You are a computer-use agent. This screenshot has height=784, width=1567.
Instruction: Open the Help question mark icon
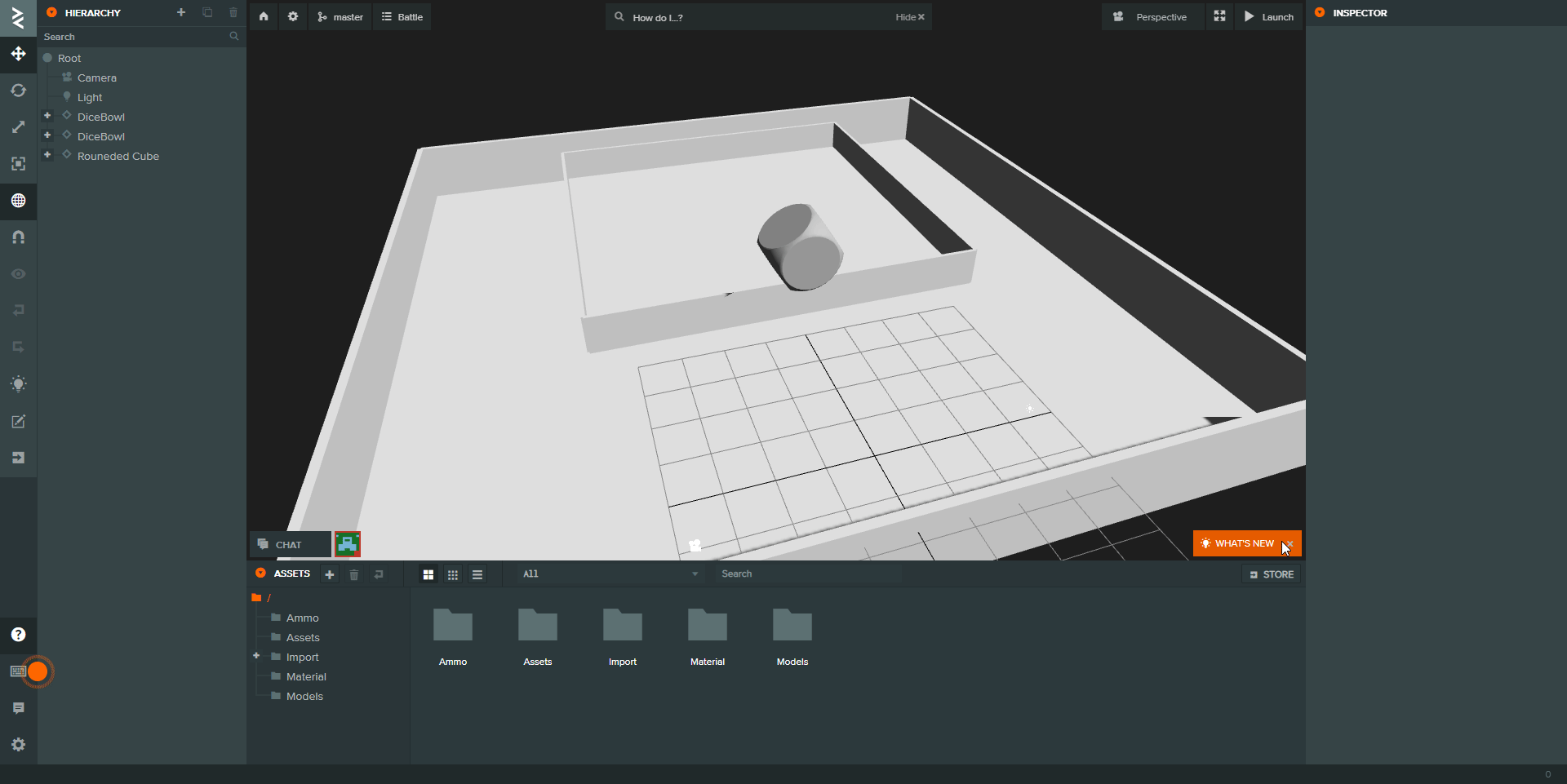(18, 635)
